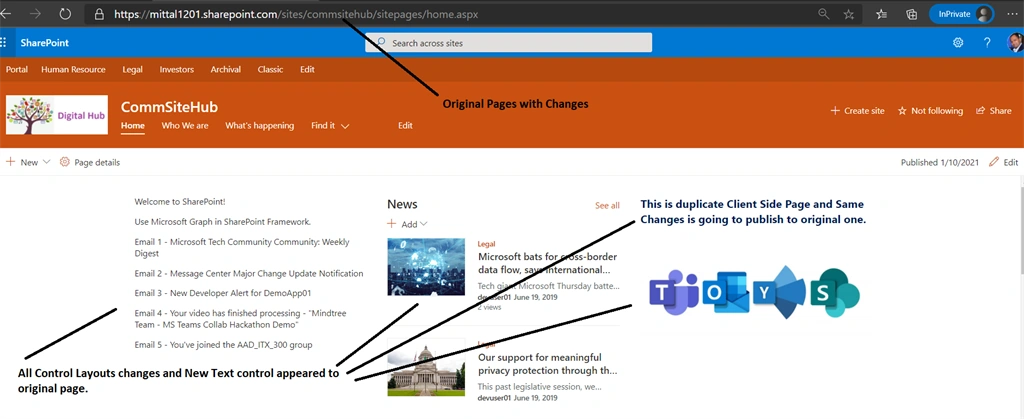
Task: Add this page to favorites with the star
Action: pos(848,14)
